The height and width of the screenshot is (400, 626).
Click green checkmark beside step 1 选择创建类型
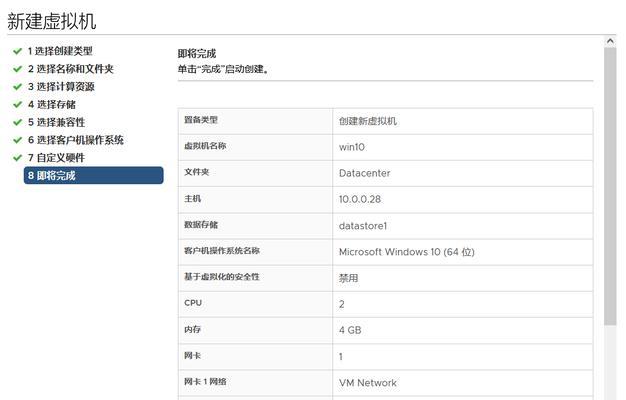[17, 51]
